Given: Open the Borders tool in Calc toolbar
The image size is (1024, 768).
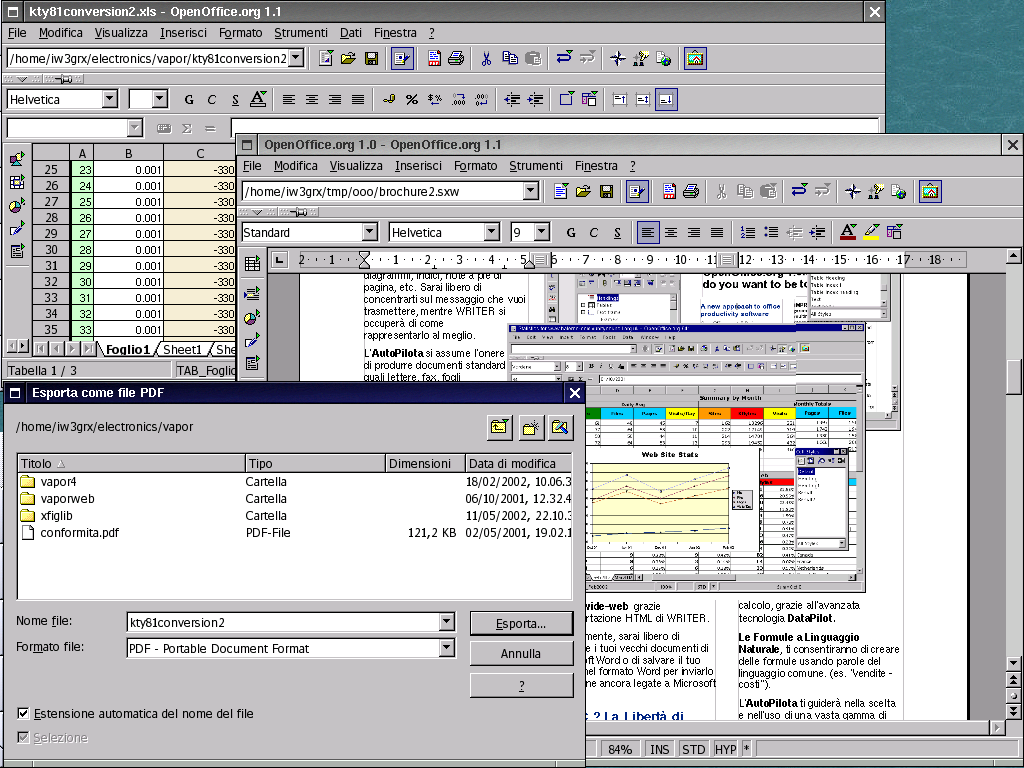Looking at the screenshot, I should 566,99.
